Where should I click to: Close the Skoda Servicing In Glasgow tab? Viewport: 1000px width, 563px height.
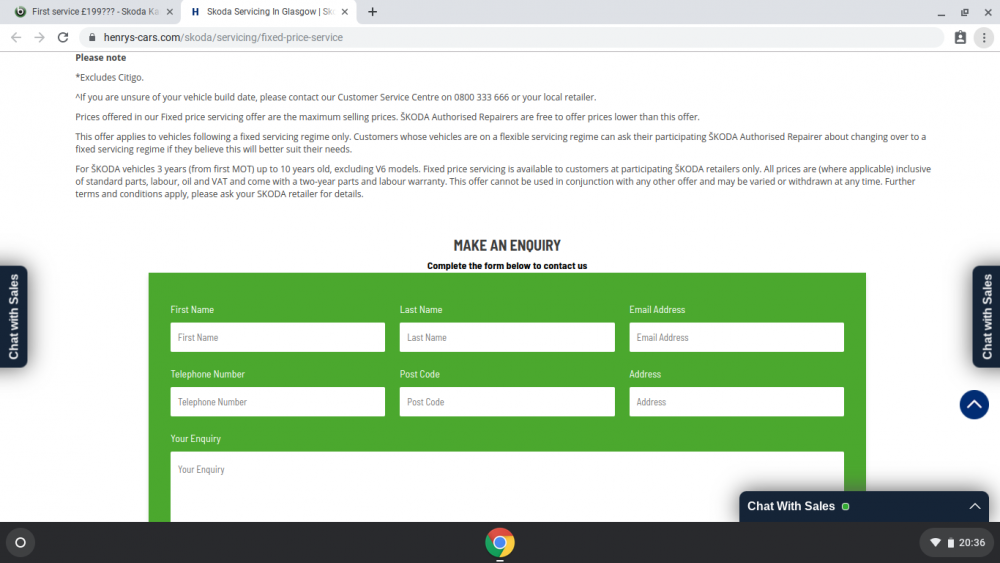[344, 11]
